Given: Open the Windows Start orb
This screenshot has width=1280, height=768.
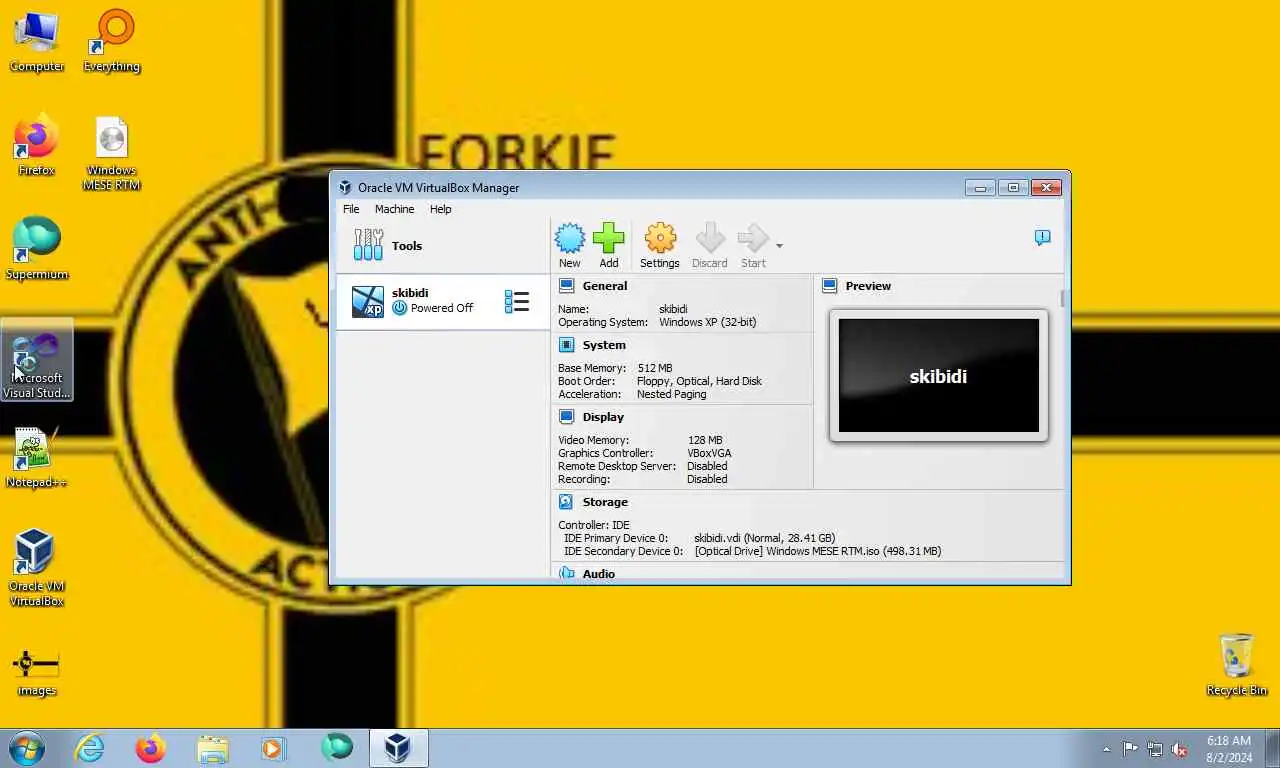Looking at the screenshot, I should coord(27,748).
